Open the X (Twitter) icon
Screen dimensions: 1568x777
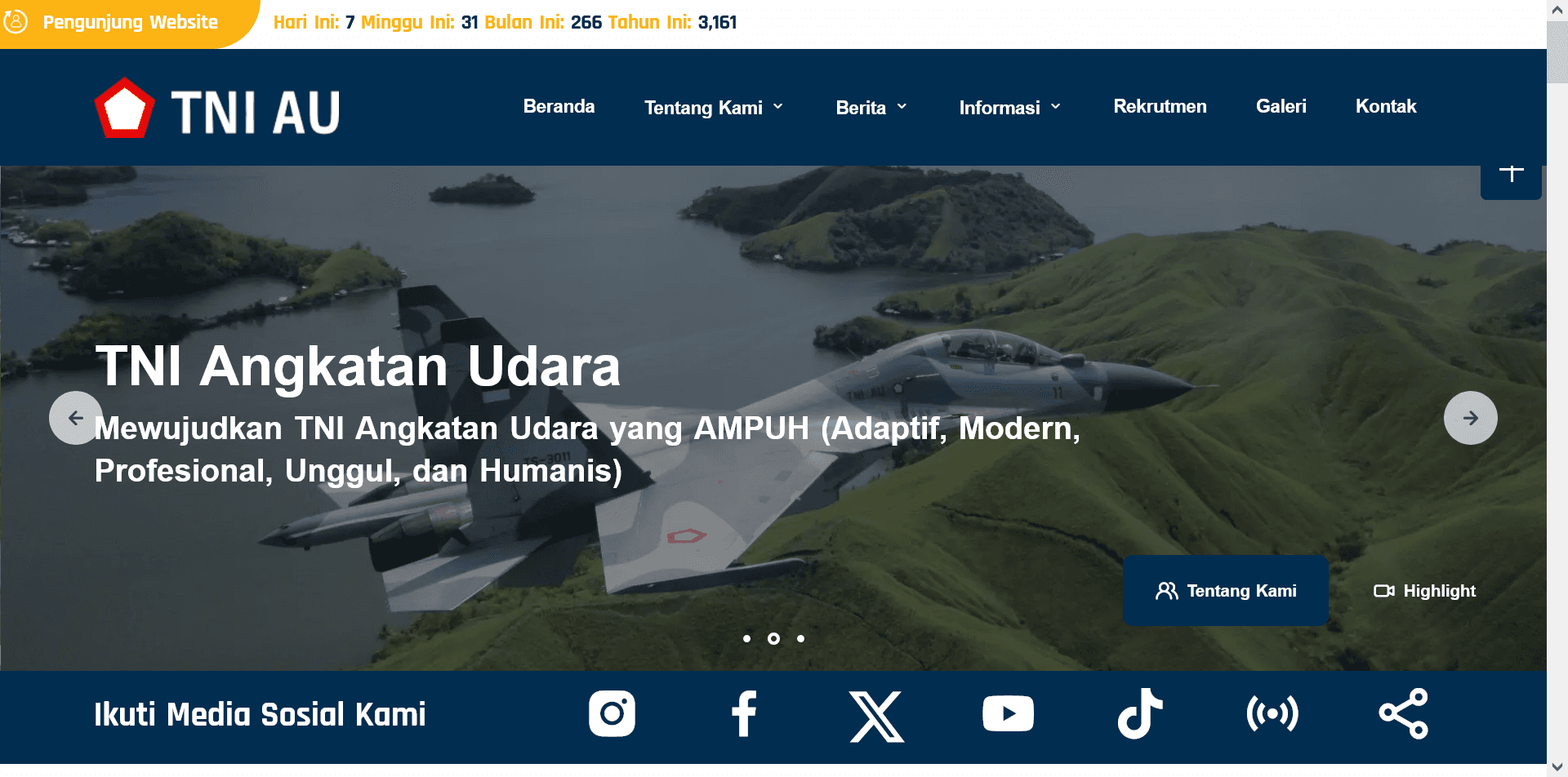pos(876,717)
